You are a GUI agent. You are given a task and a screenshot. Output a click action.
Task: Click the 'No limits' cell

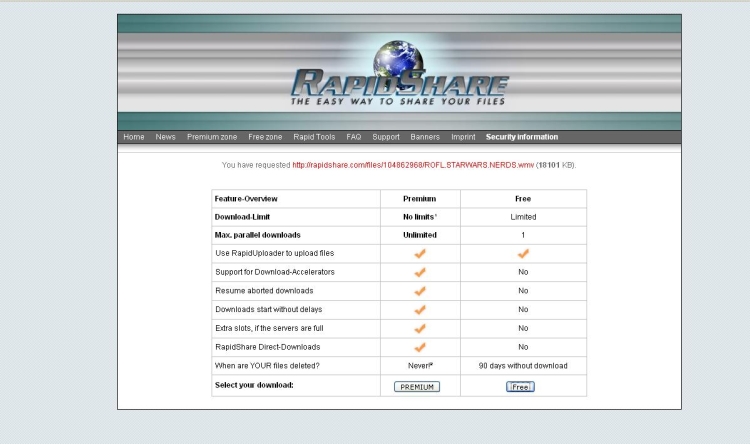click(420, 217)
